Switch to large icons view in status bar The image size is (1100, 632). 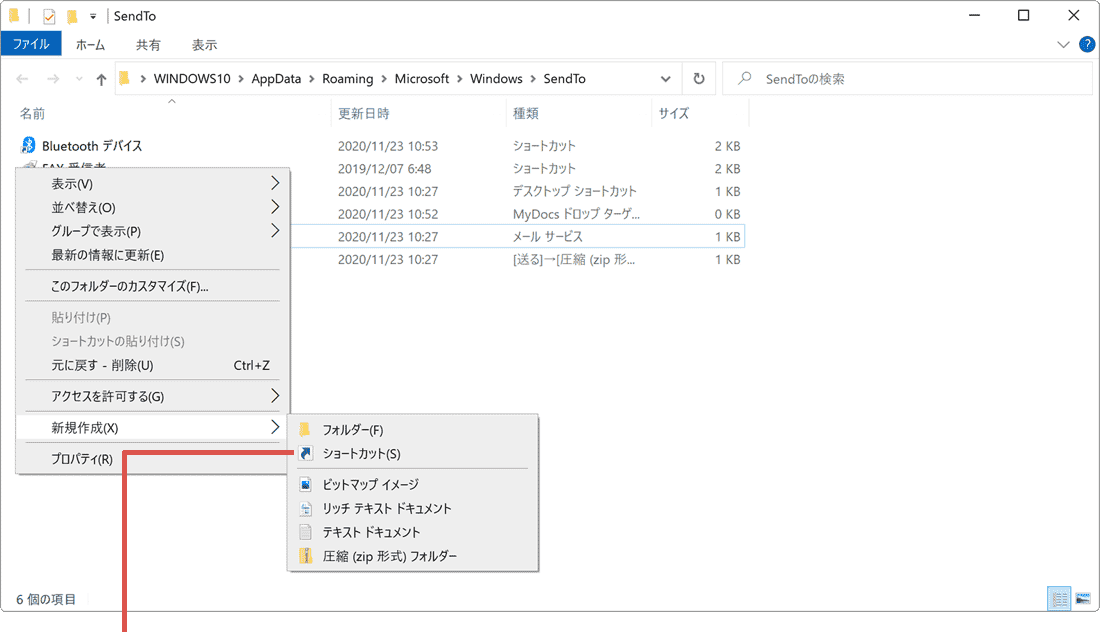(1082, 599)
